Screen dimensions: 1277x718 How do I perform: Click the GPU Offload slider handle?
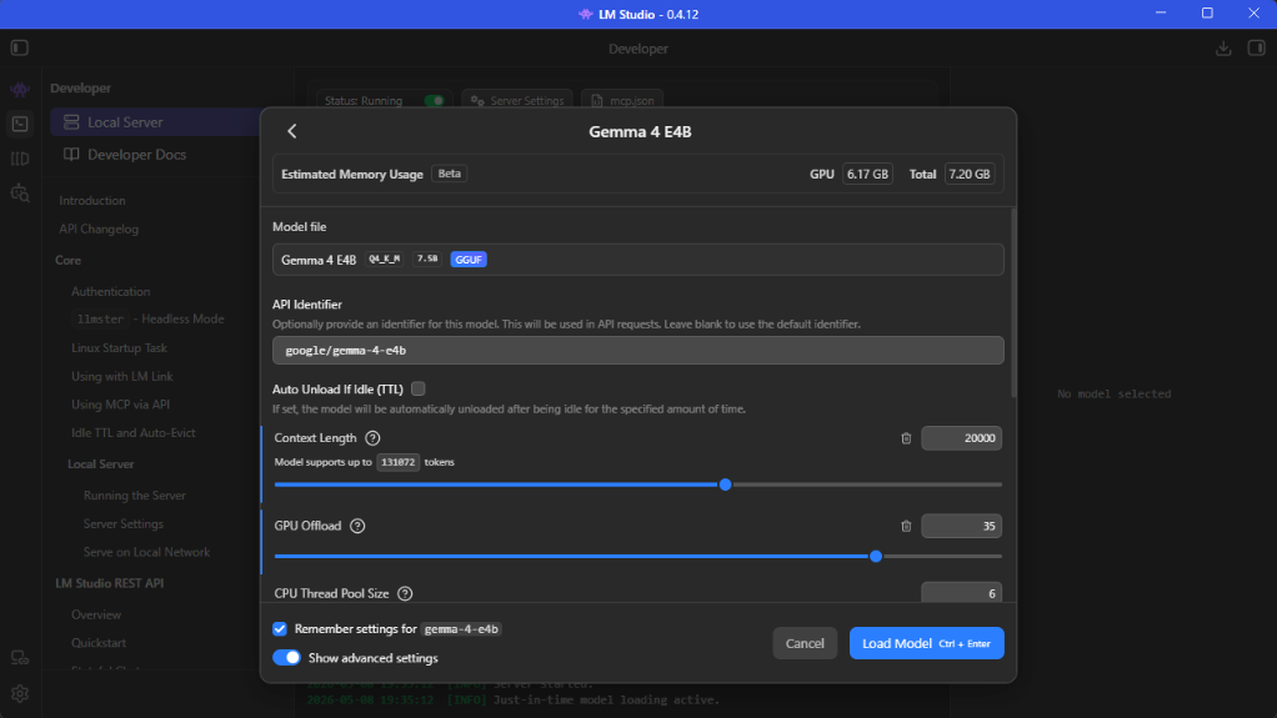coord(876,556)
